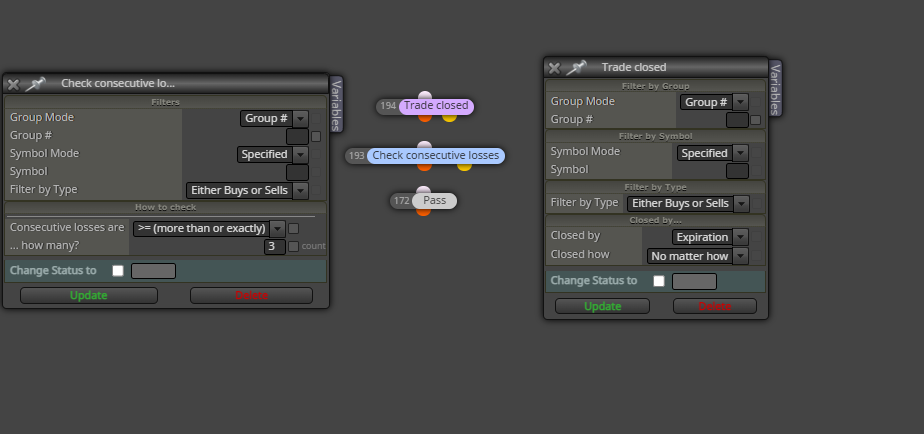Open Symbol Mode dropdown in Trade closed panel

712,153
